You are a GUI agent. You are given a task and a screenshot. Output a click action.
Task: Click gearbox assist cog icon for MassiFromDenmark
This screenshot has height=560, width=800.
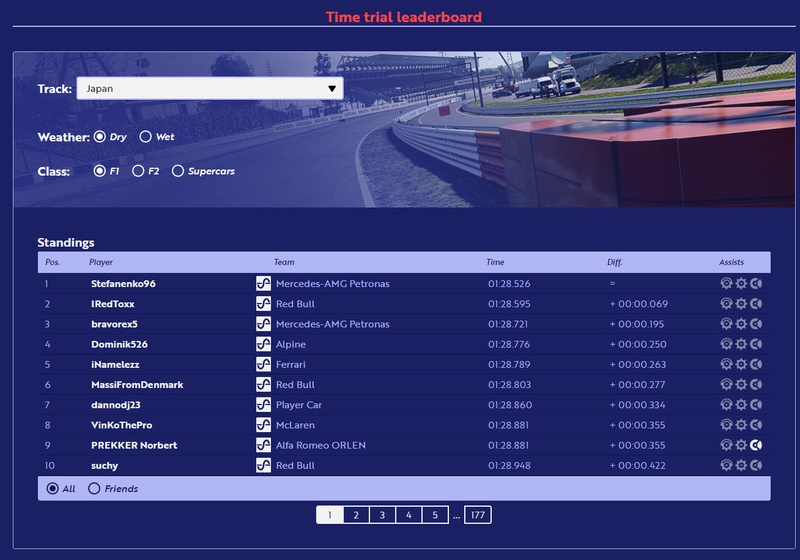click(x=741, y=385)
